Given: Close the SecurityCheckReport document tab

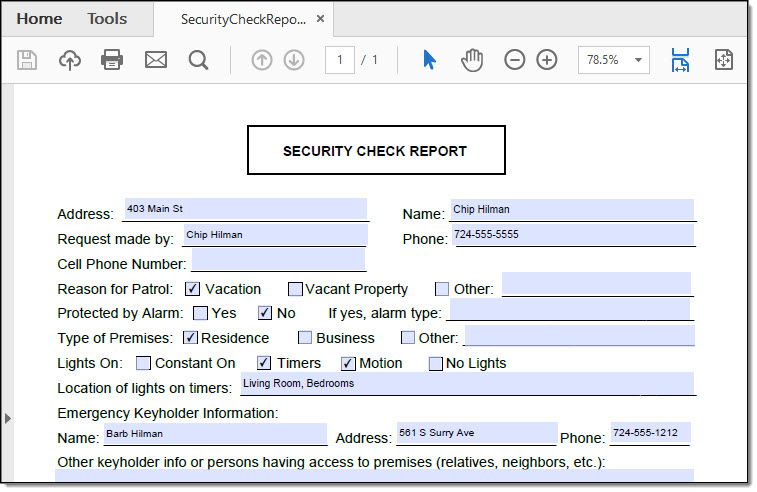Looking at the screenshot, I should click(320, 19).
